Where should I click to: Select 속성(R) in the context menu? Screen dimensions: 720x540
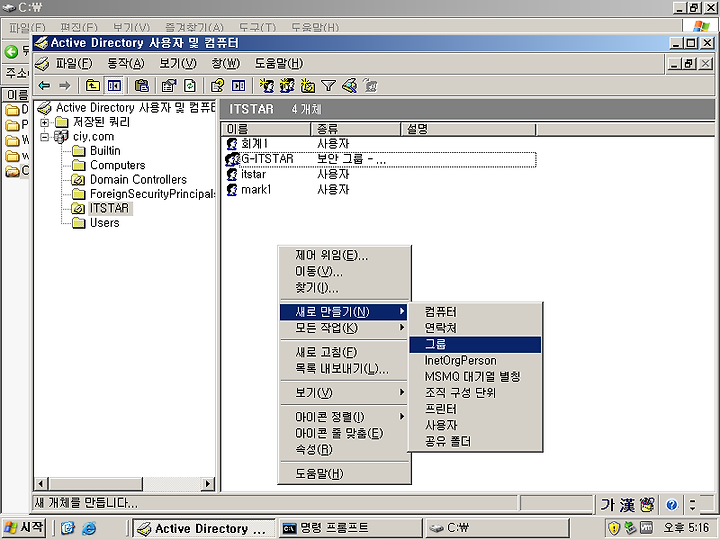coord(343,450)
